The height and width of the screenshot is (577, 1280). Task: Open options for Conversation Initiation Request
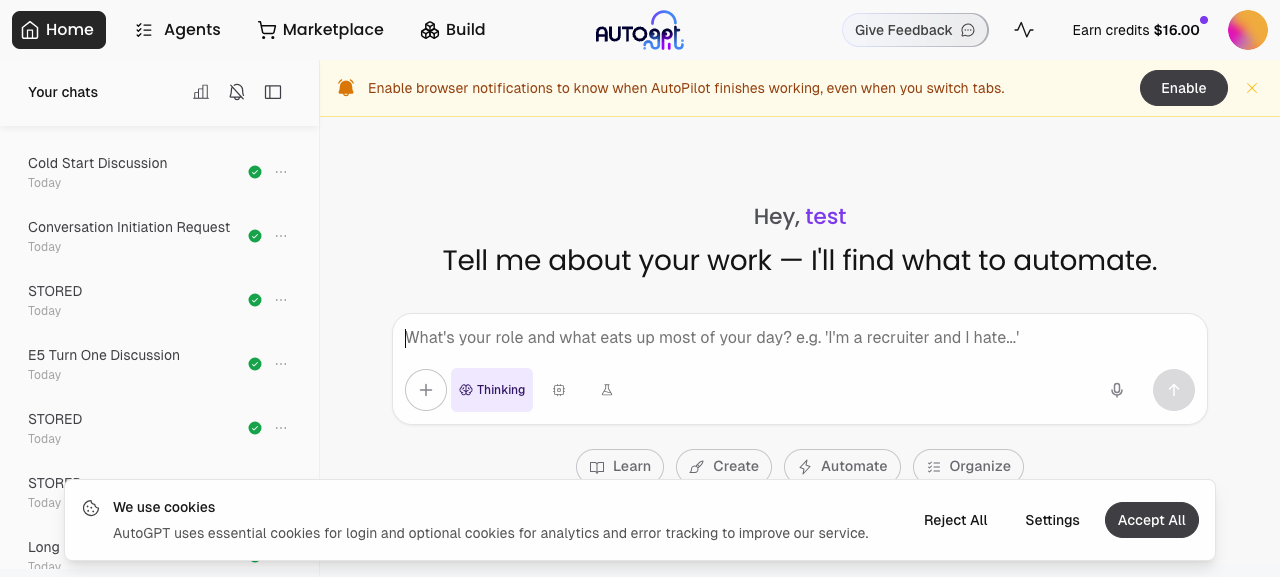281,236
